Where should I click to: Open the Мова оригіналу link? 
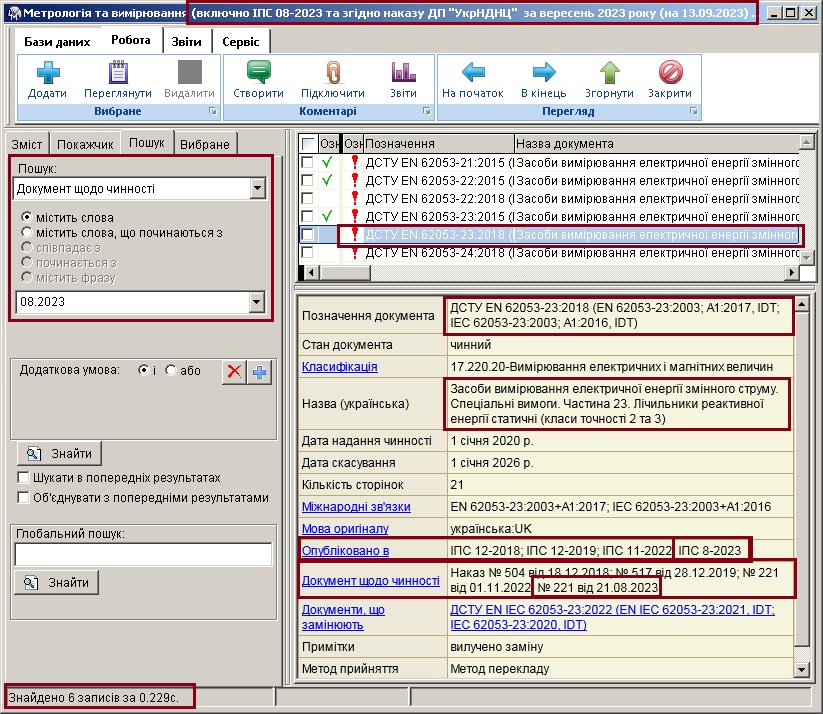[x=345, y=529]
